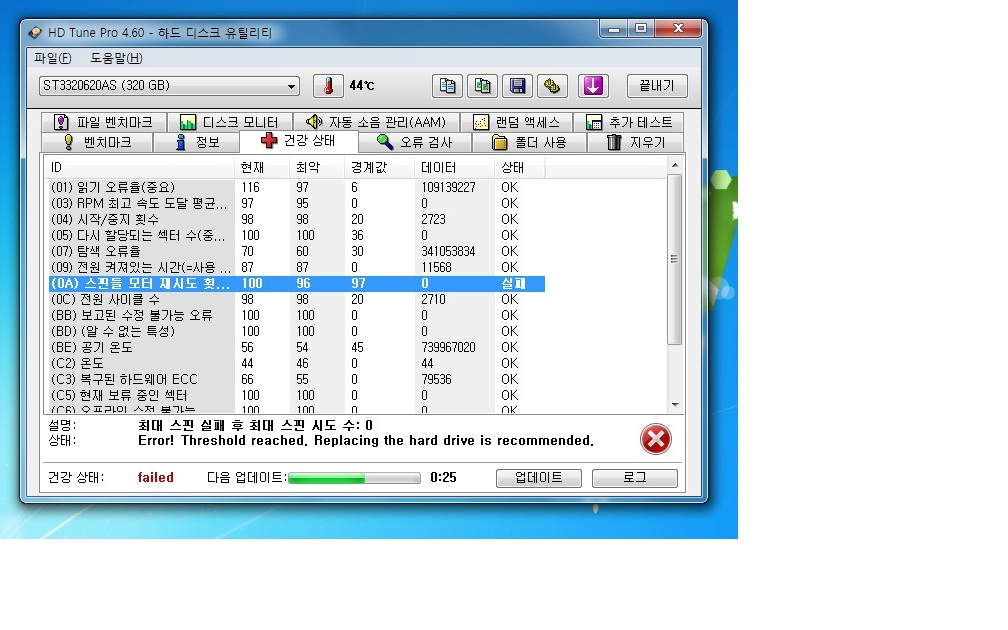Click the red error X icon
This screenshot has height=630, width=1008.
[x=656, y=439]
